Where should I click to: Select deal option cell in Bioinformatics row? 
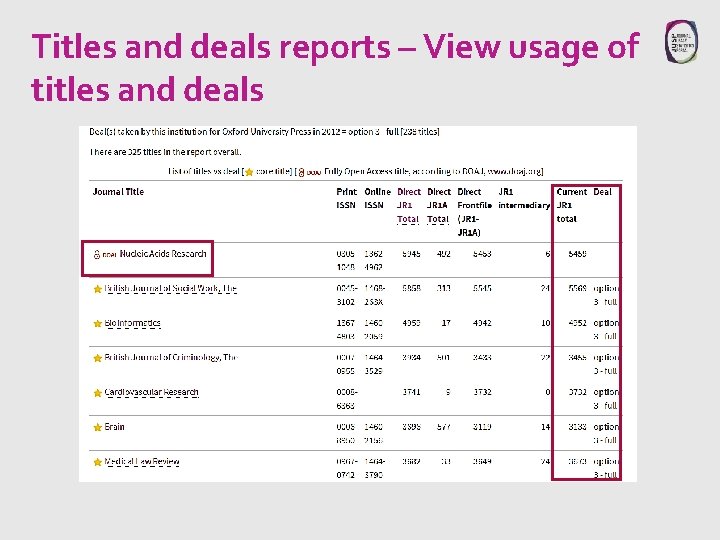[x=606, y=330]
